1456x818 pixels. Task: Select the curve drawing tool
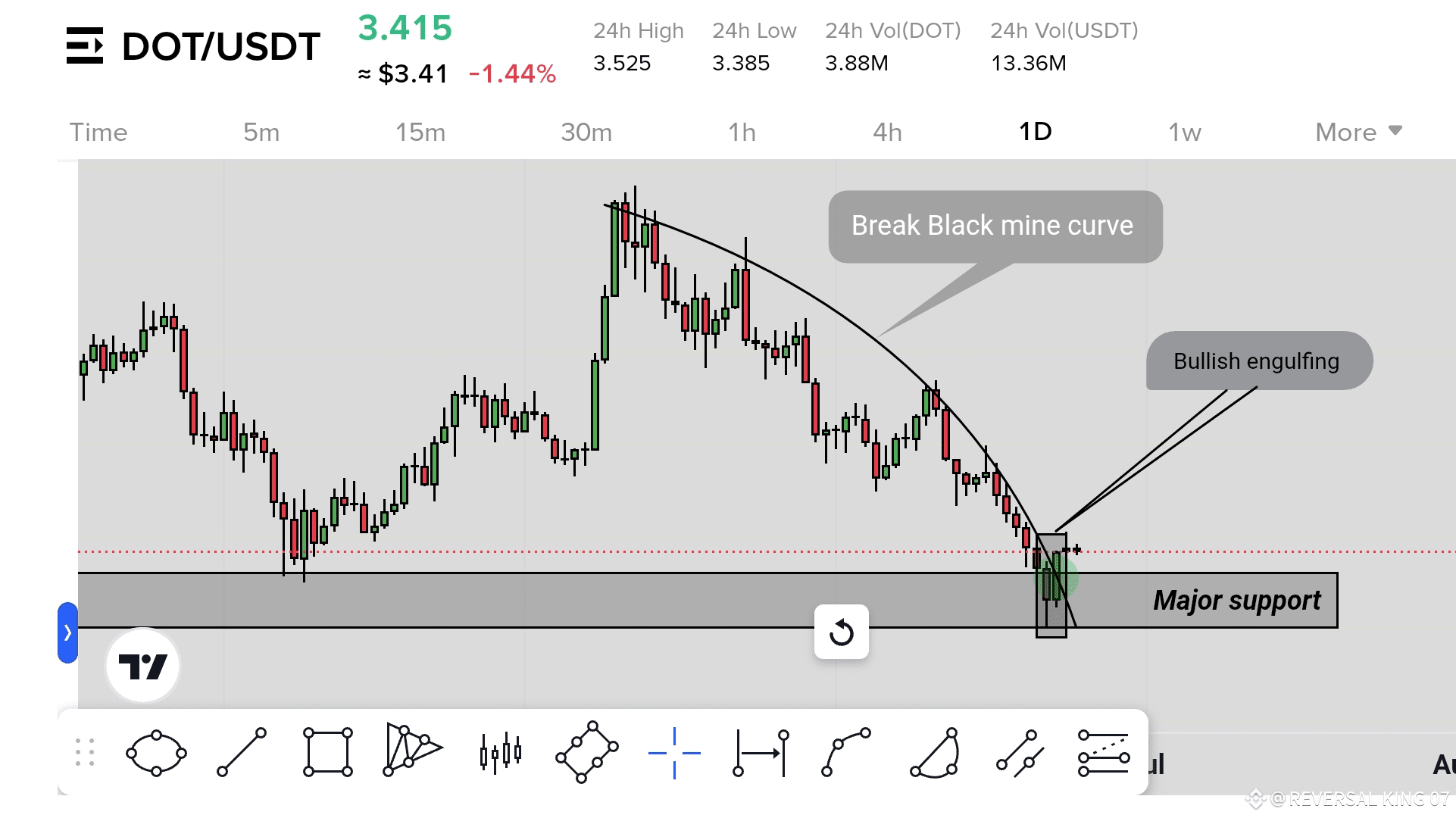point(846,753)
